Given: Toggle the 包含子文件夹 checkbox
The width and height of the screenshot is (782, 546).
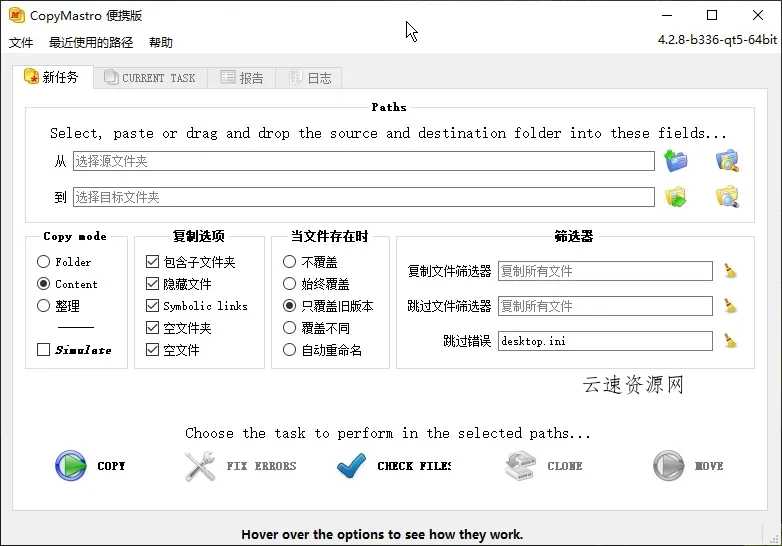Looking at the screenshot, I should pos(152,262).
